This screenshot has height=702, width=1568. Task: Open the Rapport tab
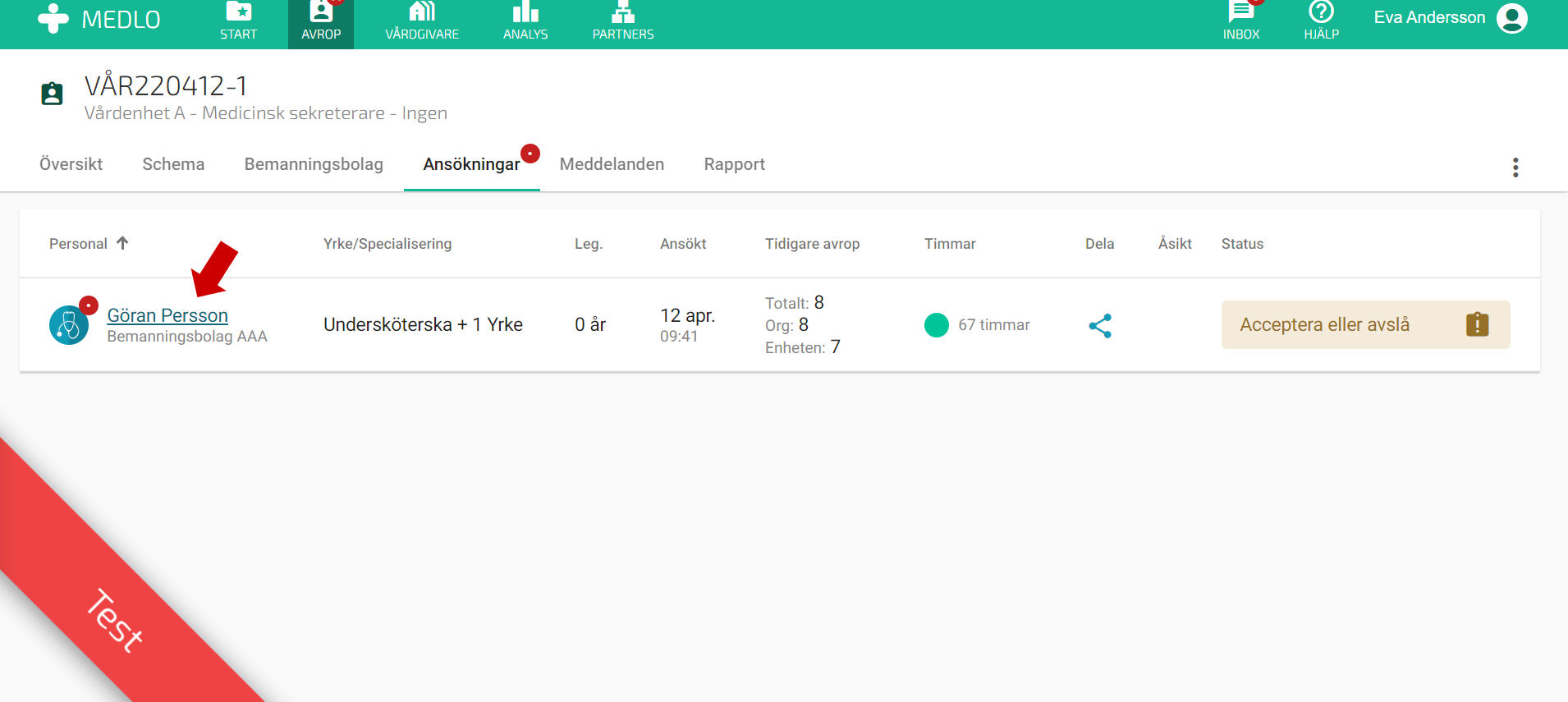pyautogui.click(x=735, y=164)
